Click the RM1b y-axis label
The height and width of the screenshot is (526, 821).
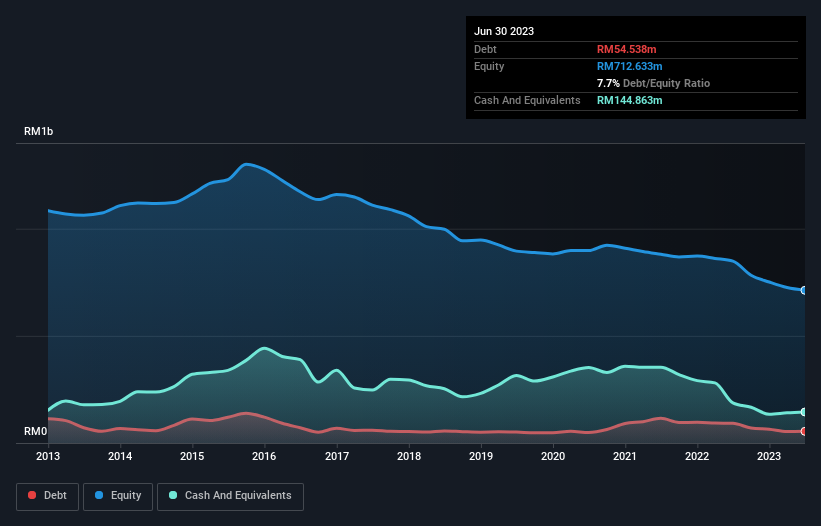(39, 132)
